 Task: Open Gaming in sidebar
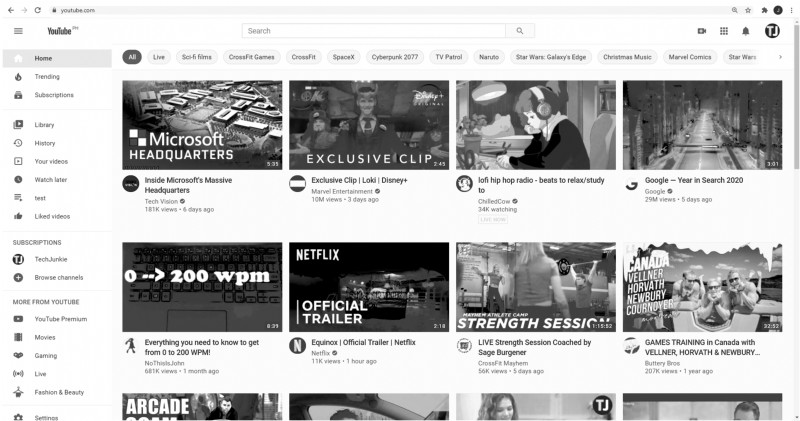point(57,356)
